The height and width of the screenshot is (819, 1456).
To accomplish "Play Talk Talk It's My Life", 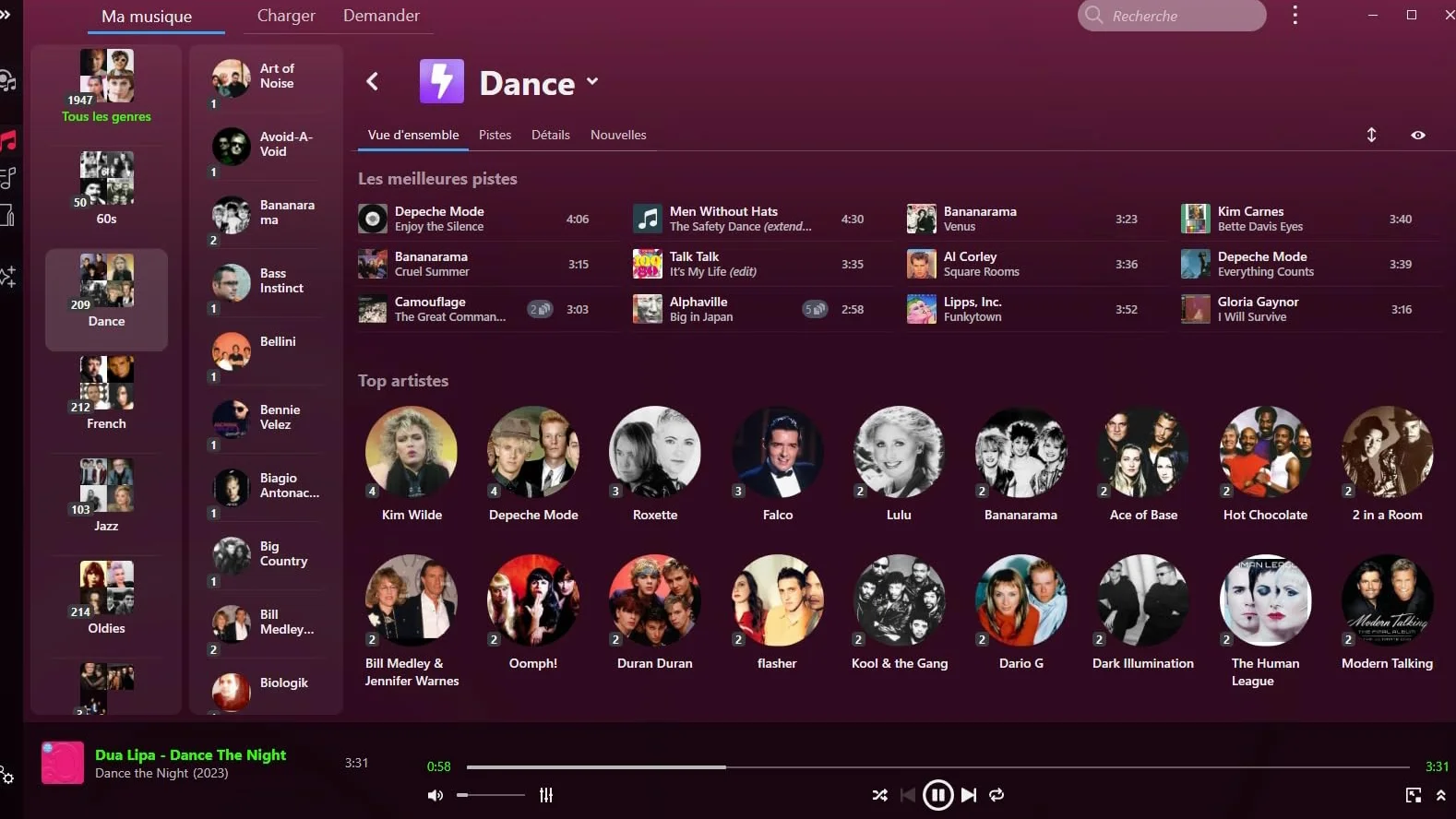I will pyautogui.click(x=748, y=264).
